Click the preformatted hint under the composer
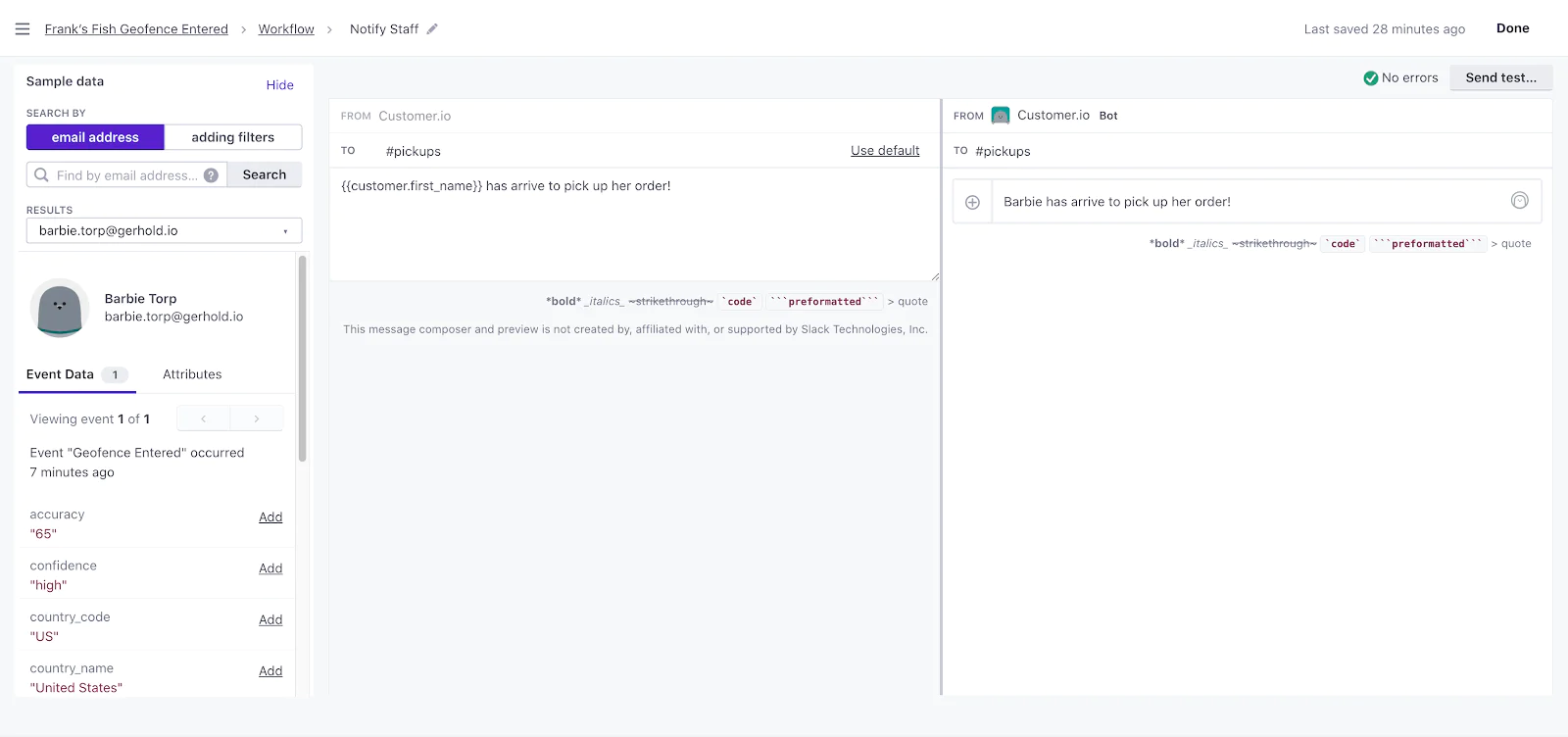 click(x=824, y=302)
